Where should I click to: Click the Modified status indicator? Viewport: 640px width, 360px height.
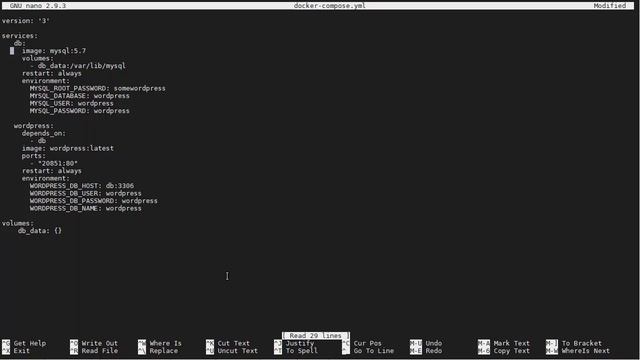(x=610, y=6)
